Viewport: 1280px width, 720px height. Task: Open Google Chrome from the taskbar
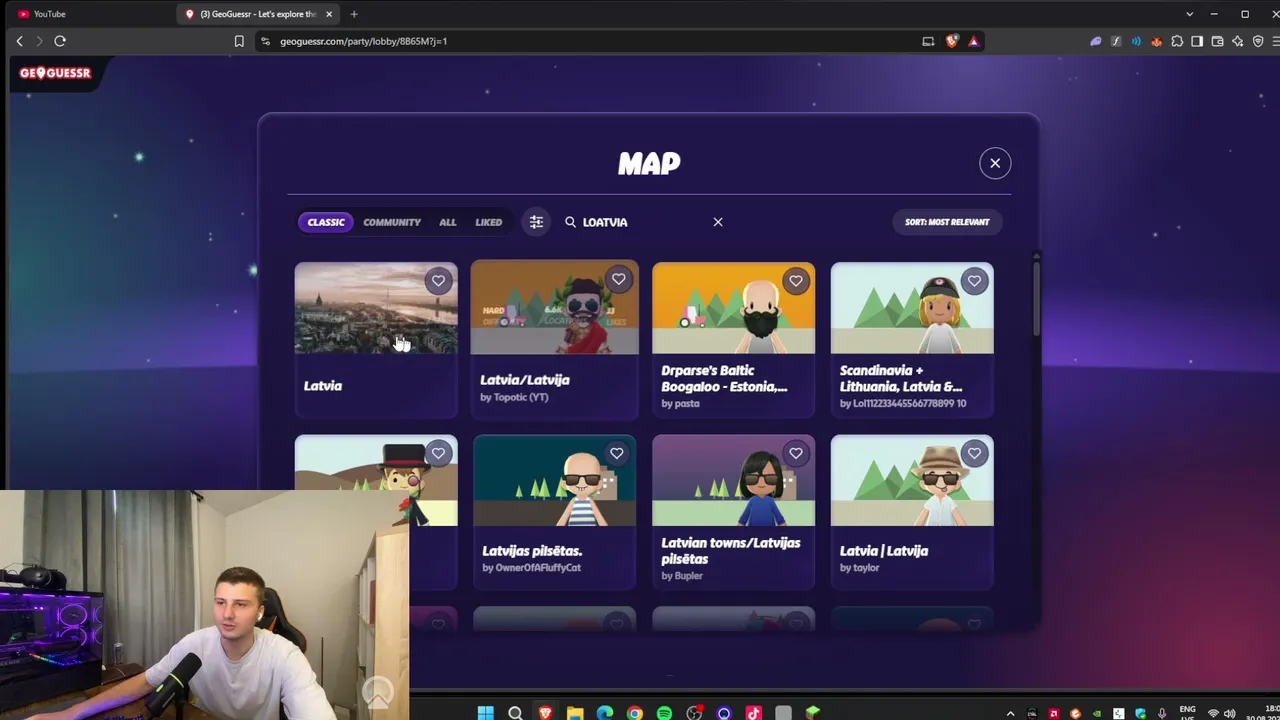pos(635,713)
